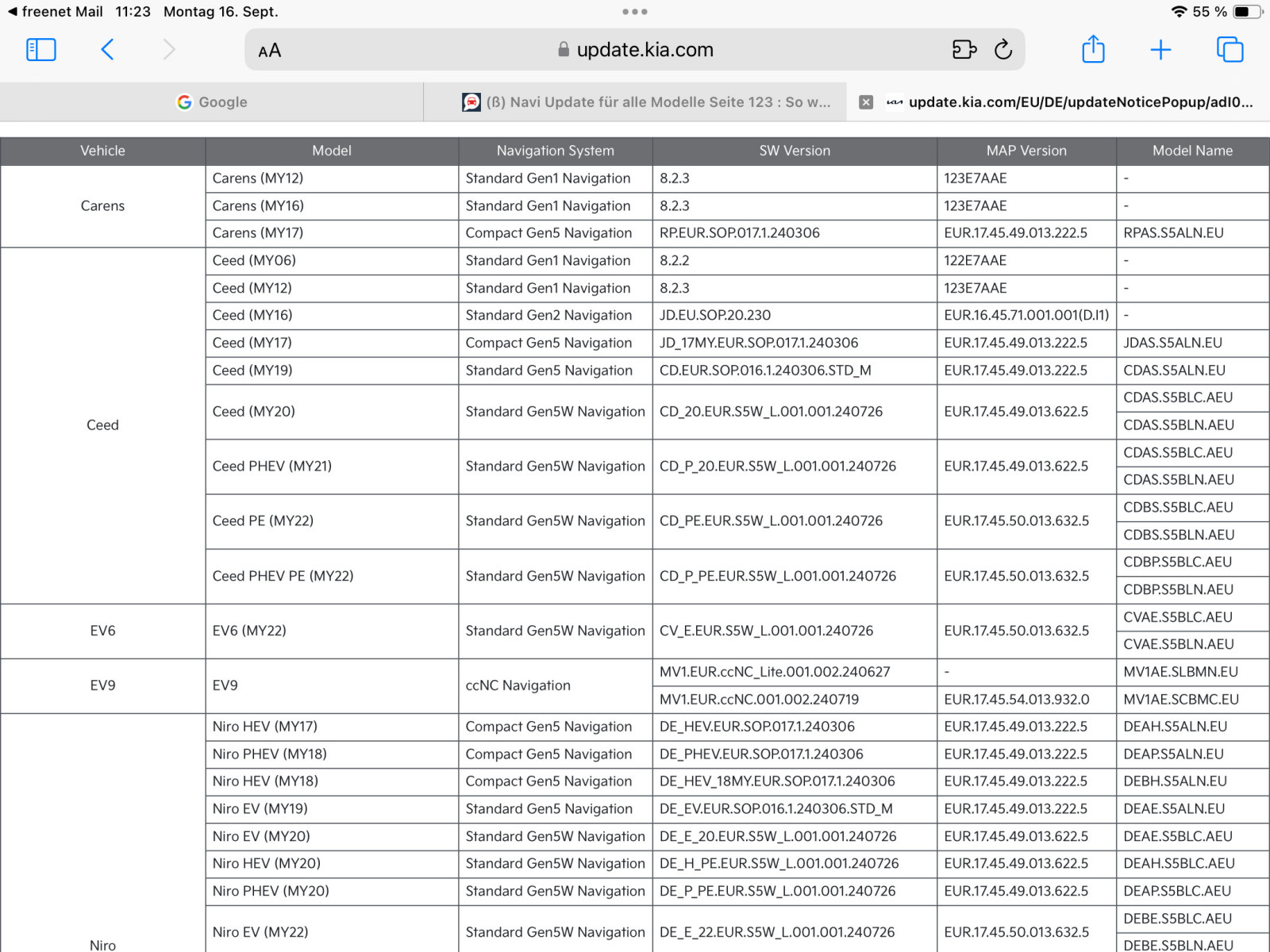Return to freenet Mail app
Viewport: 1270px width, 952px height.
(54, 12)
